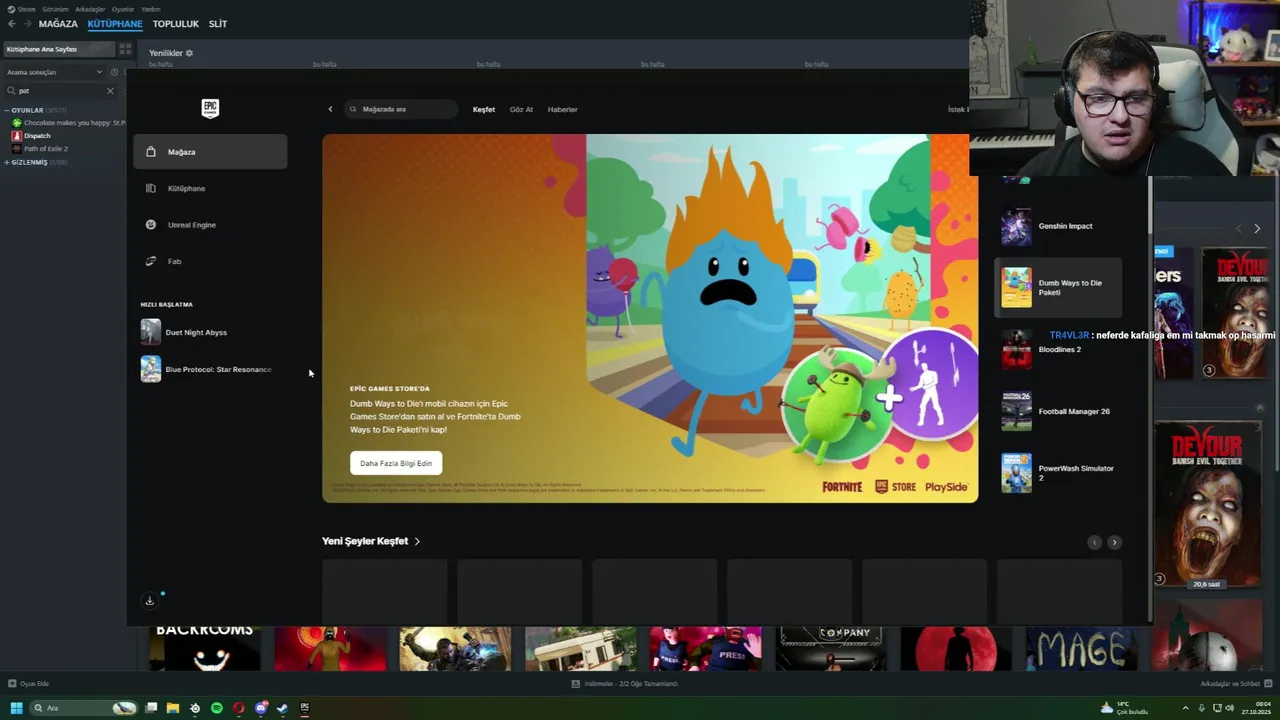The width and height of the screenshot is (1280, 720).
Task: Open the Oyunlar menu in Steam
Action: [123, 9]
